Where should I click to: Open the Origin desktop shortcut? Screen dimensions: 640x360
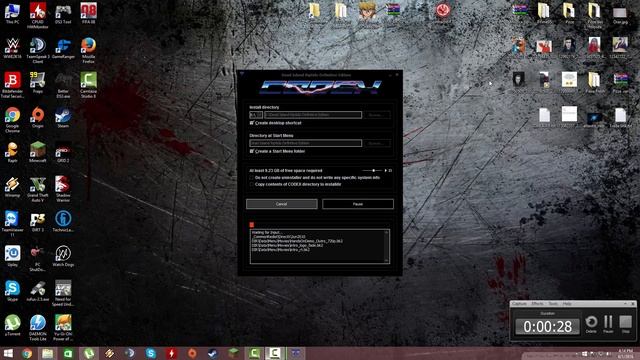point(38,117)
